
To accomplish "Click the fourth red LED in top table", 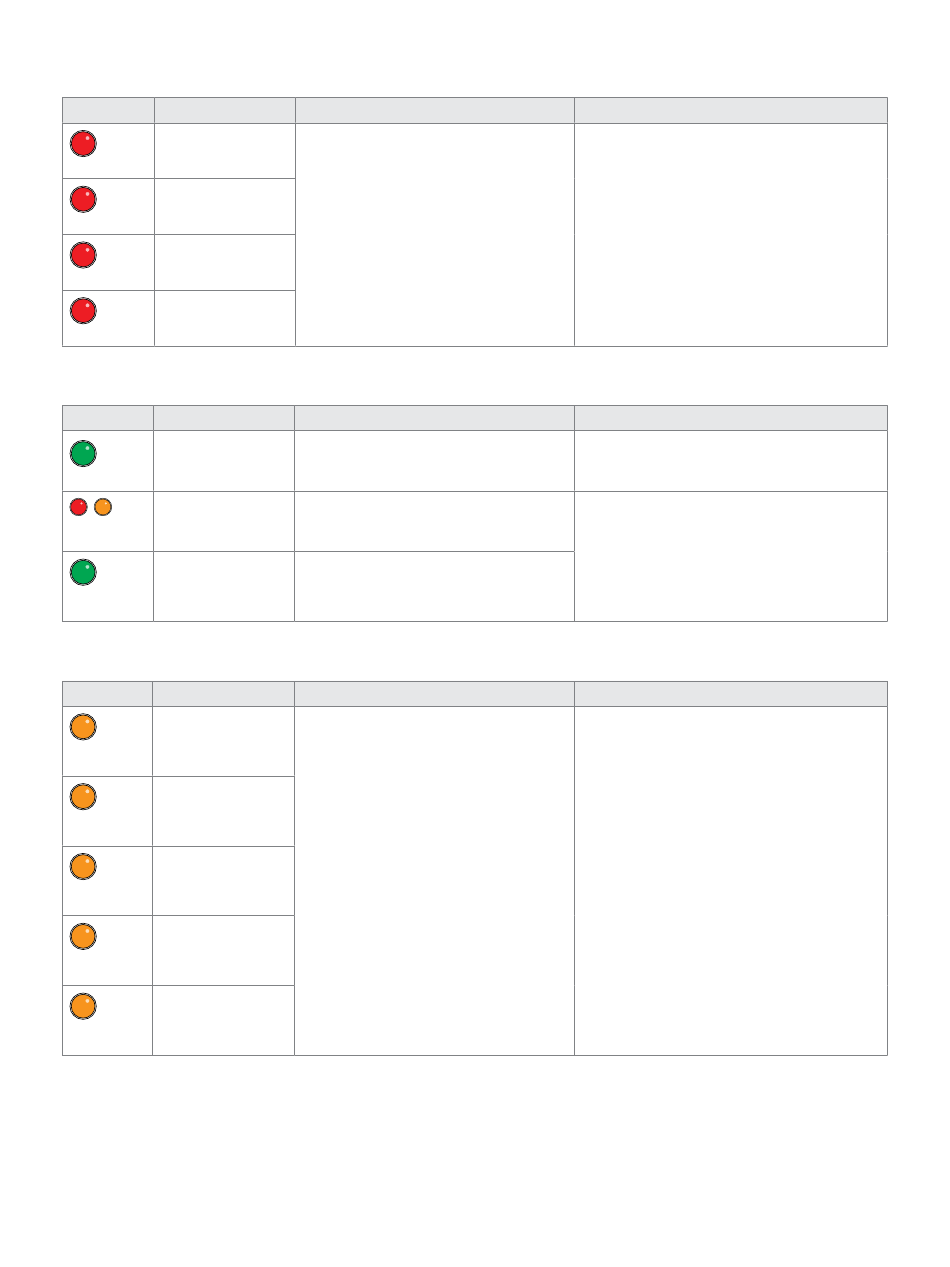I will tap(83, 311).
